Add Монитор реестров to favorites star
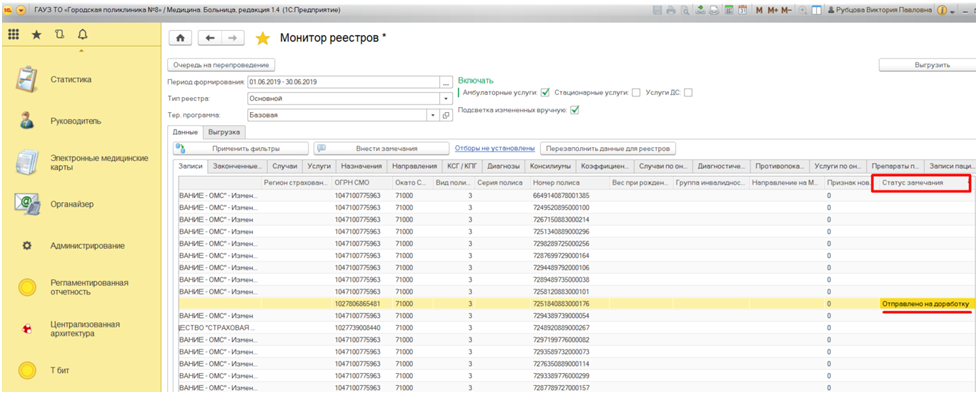Screen dimensions: 978x394 (263, 39)
